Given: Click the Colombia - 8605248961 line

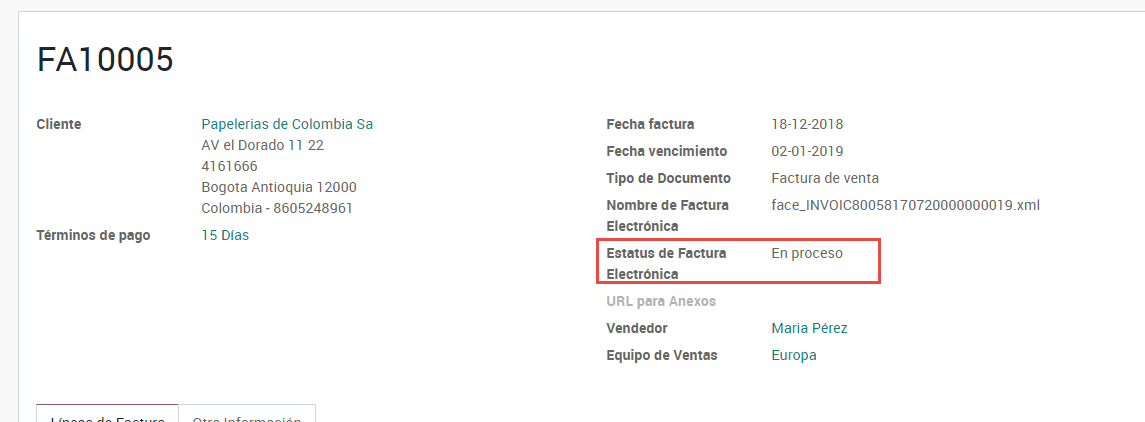Looking at the screenshot, I should coord(277,209).
